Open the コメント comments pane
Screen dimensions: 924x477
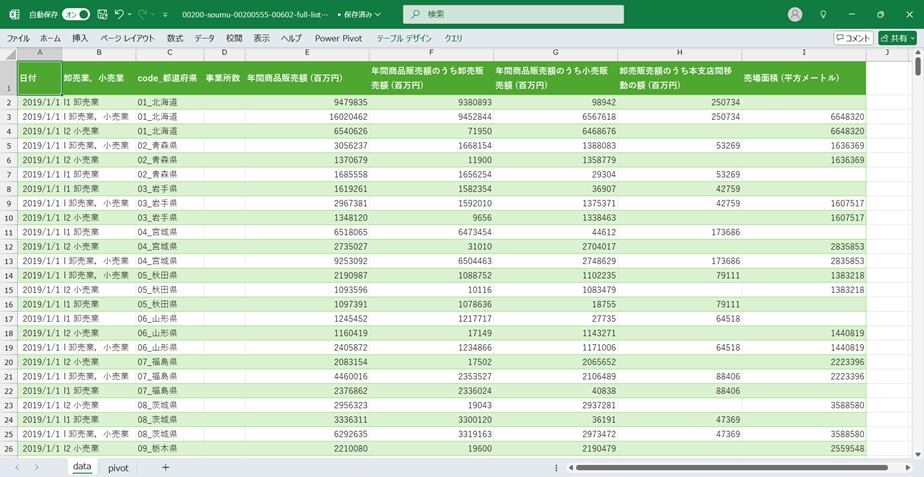(853, 38)
